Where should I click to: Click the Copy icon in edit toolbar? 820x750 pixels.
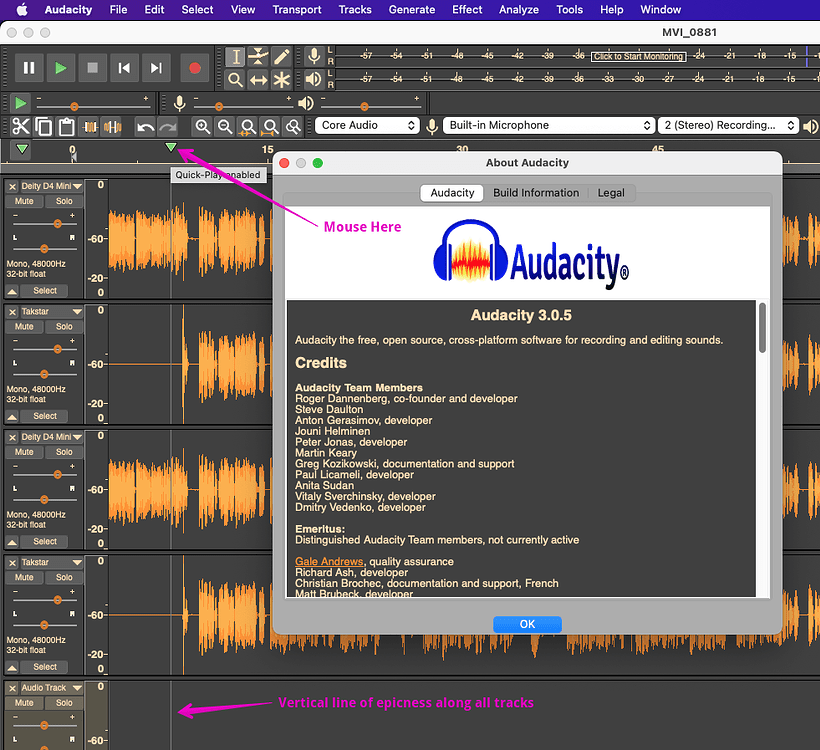click(43, 127)
